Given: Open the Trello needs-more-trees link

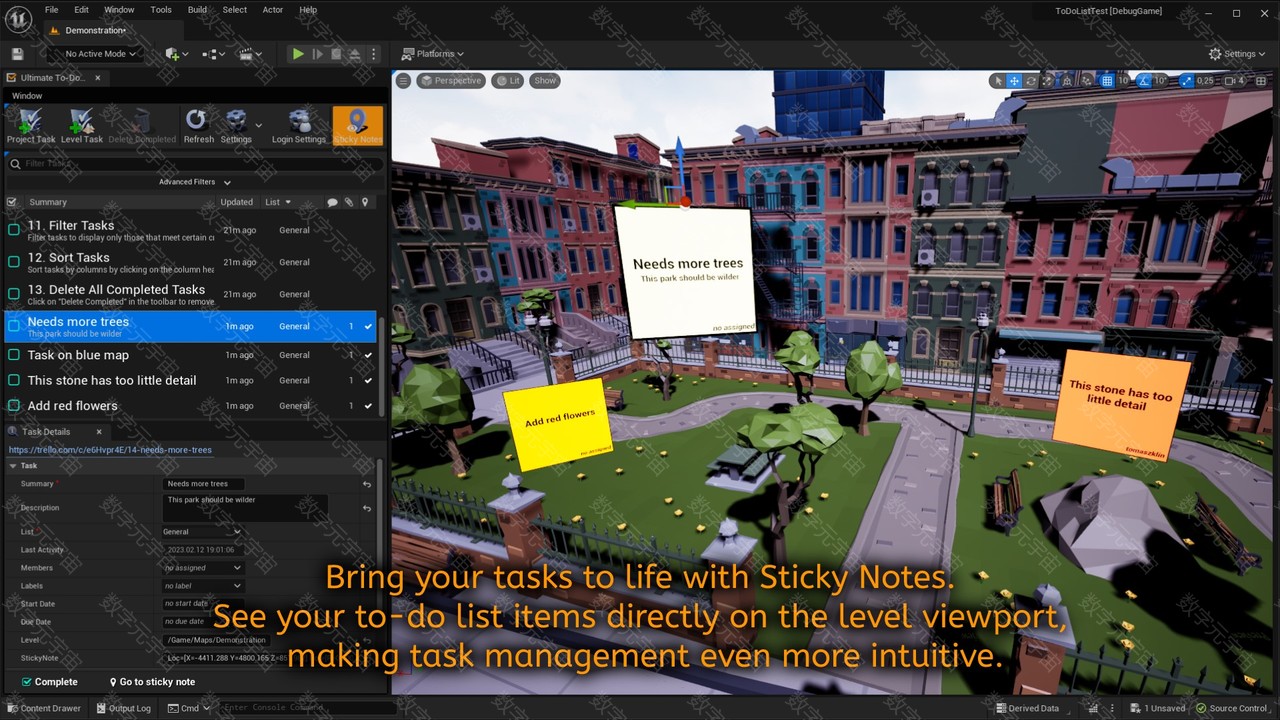Looking at the screenshot, I should [x=110, y=450].
